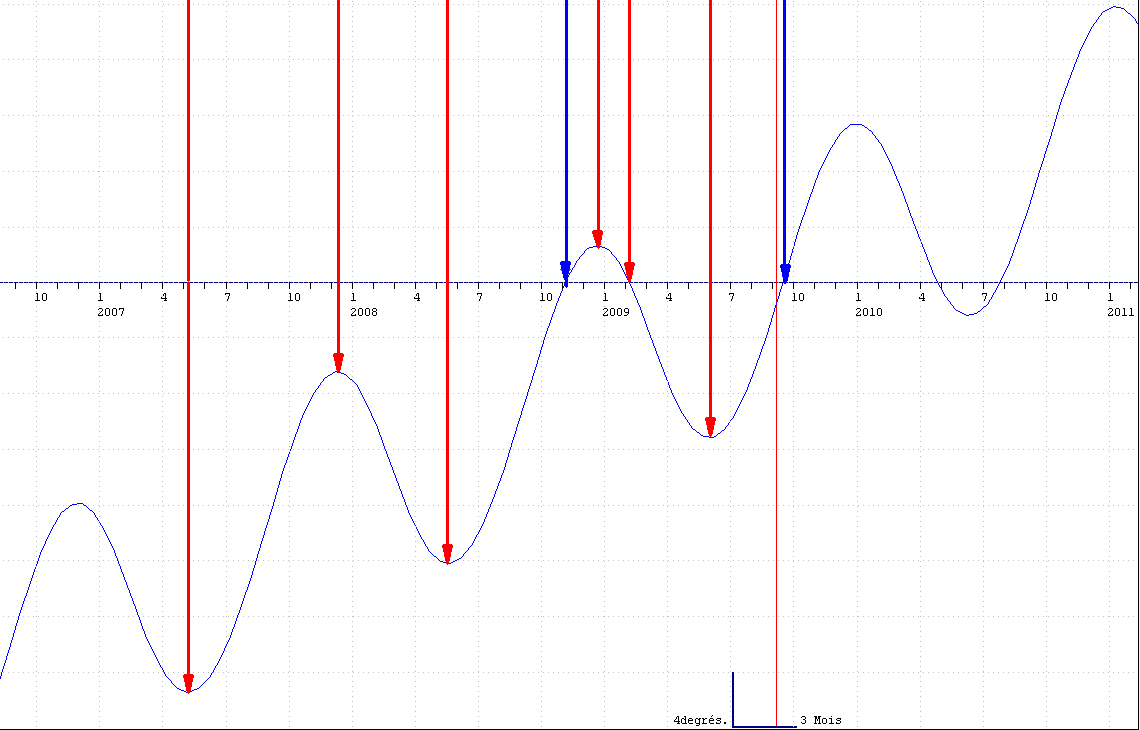Click the 2007 year label on axis
The height and width of the screenshot is (730, 1140).
coord(111,313)
